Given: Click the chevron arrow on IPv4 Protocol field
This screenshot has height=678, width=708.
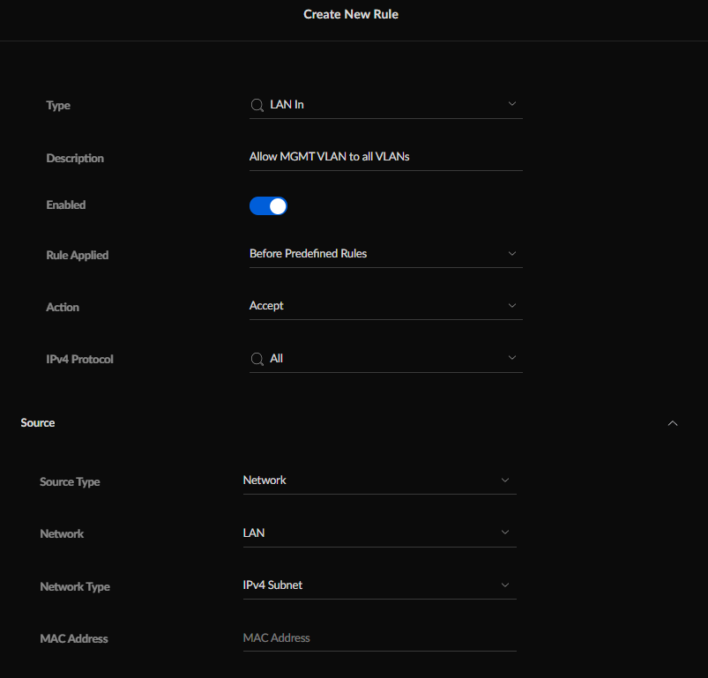Looking at the screenshot, I should [x=512, y=358].
